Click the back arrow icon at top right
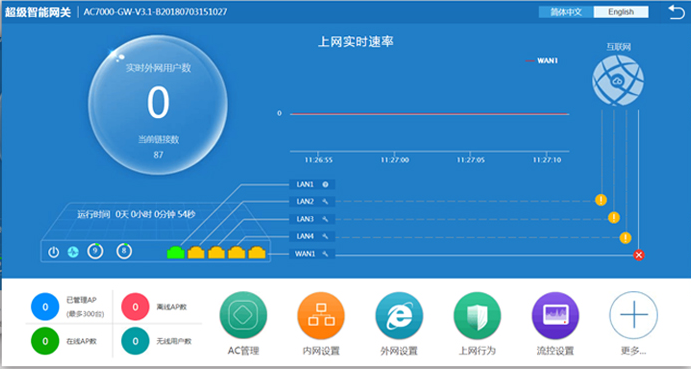The height and width of the screenshot is (369, 691). 676,12
